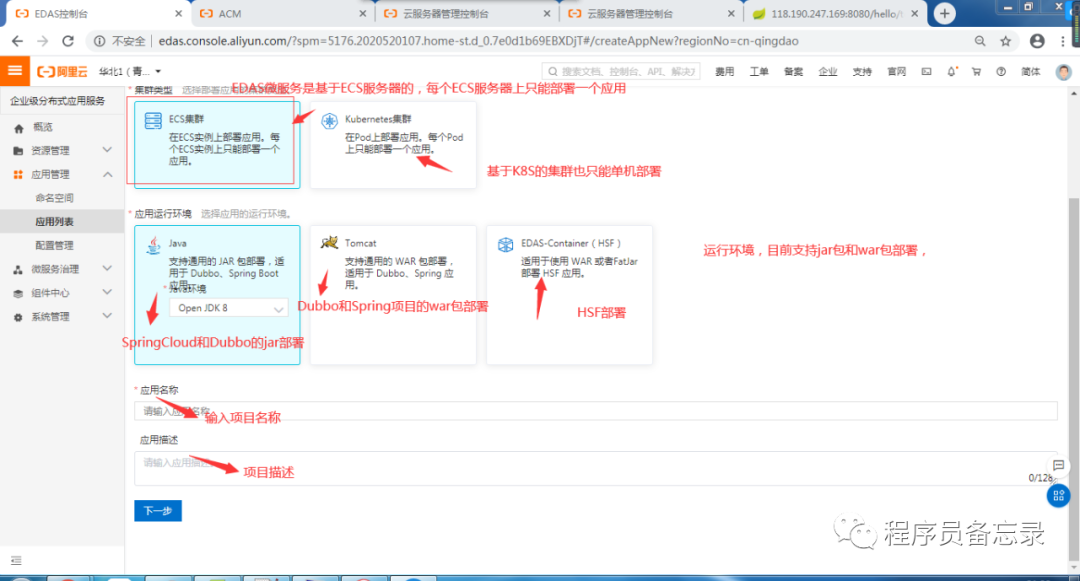1080x581 pixels.
Task: Expand 微服务治理 in the sidebar
Action: click(62, 269)
